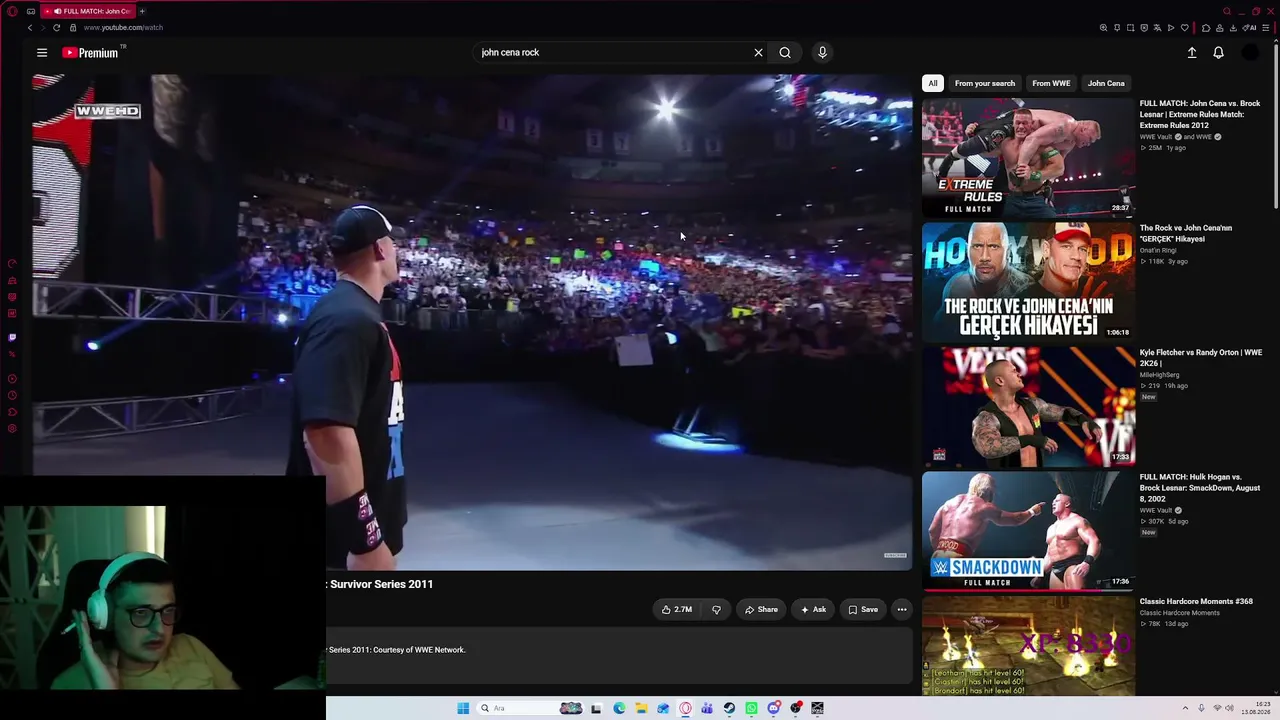
Task: Open title 'Kyle Fletcher vs Randy Orton | WWE 2K26'
Action: click(1201, 358)
